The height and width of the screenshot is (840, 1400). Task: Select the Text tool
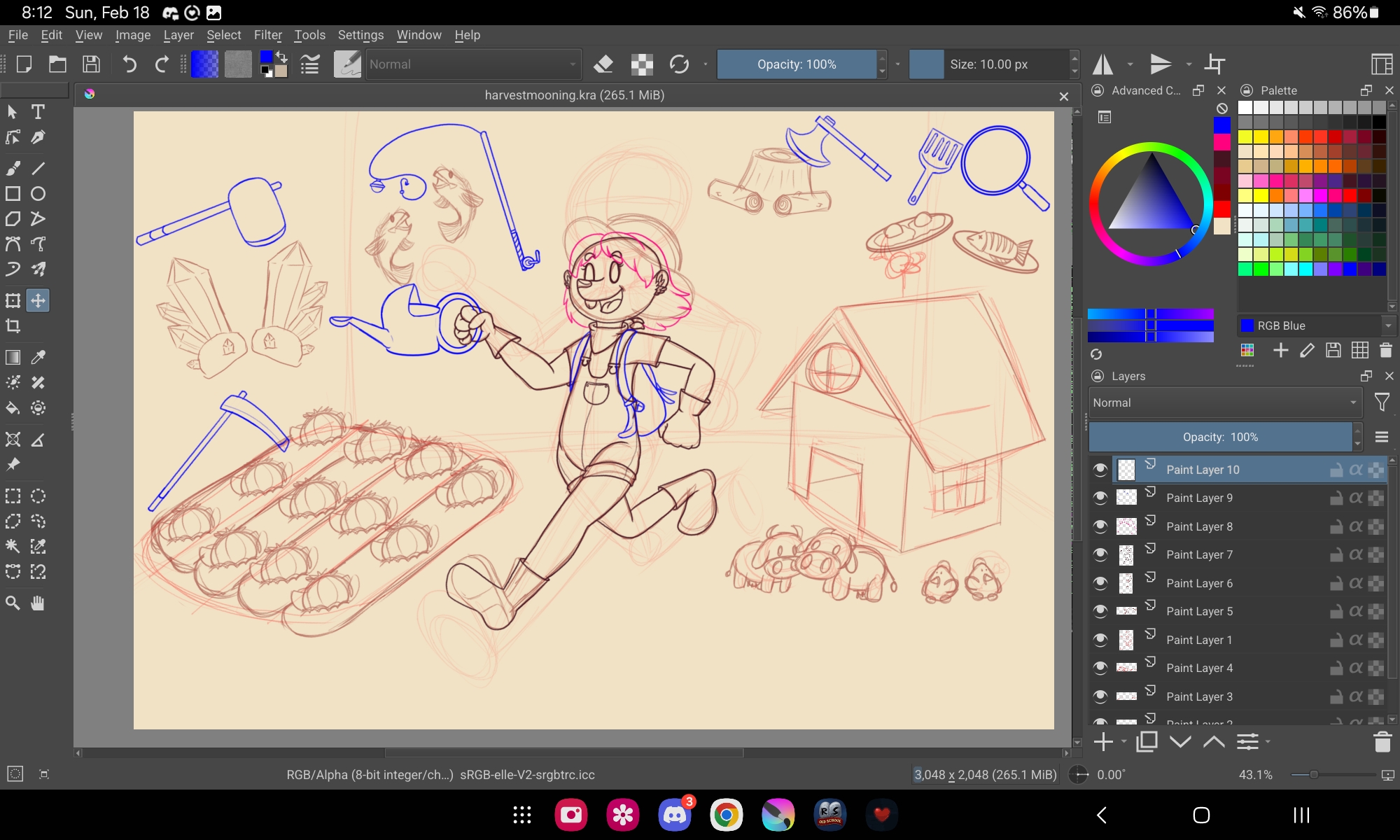[38, 112]
